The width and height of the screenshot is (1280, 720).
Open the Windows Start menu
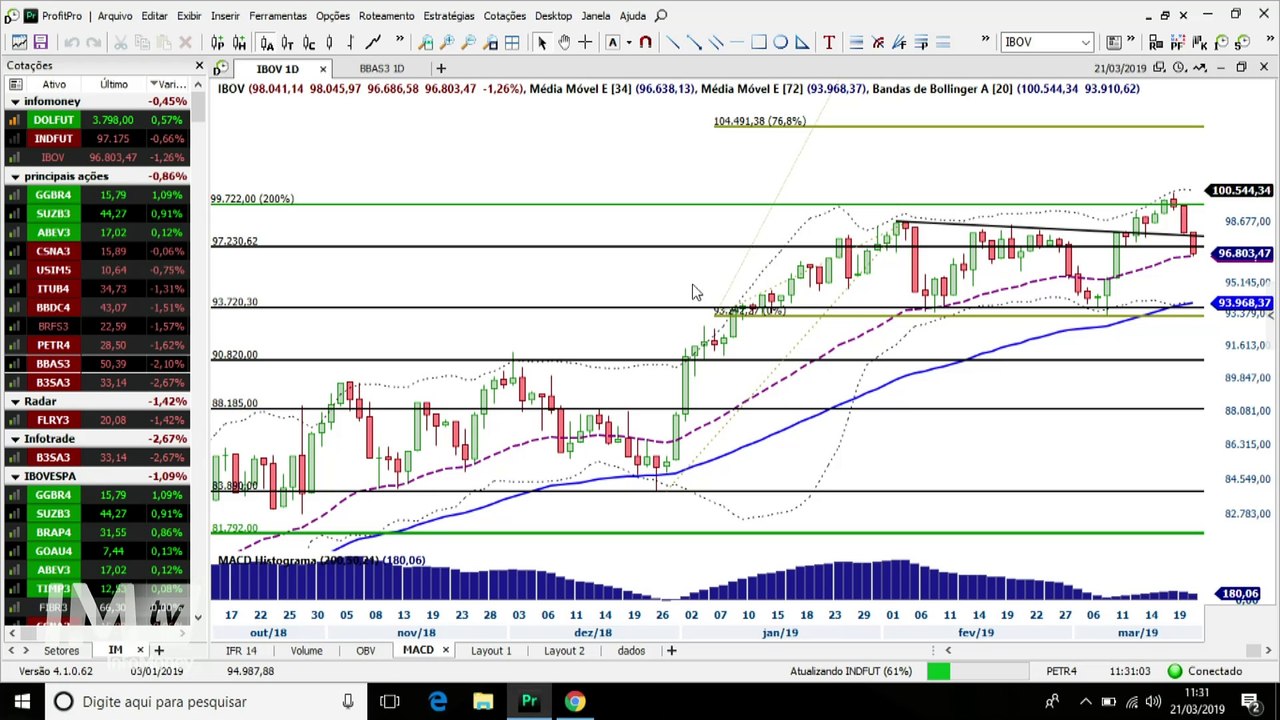pyautogui.click(x=22, y=701)
